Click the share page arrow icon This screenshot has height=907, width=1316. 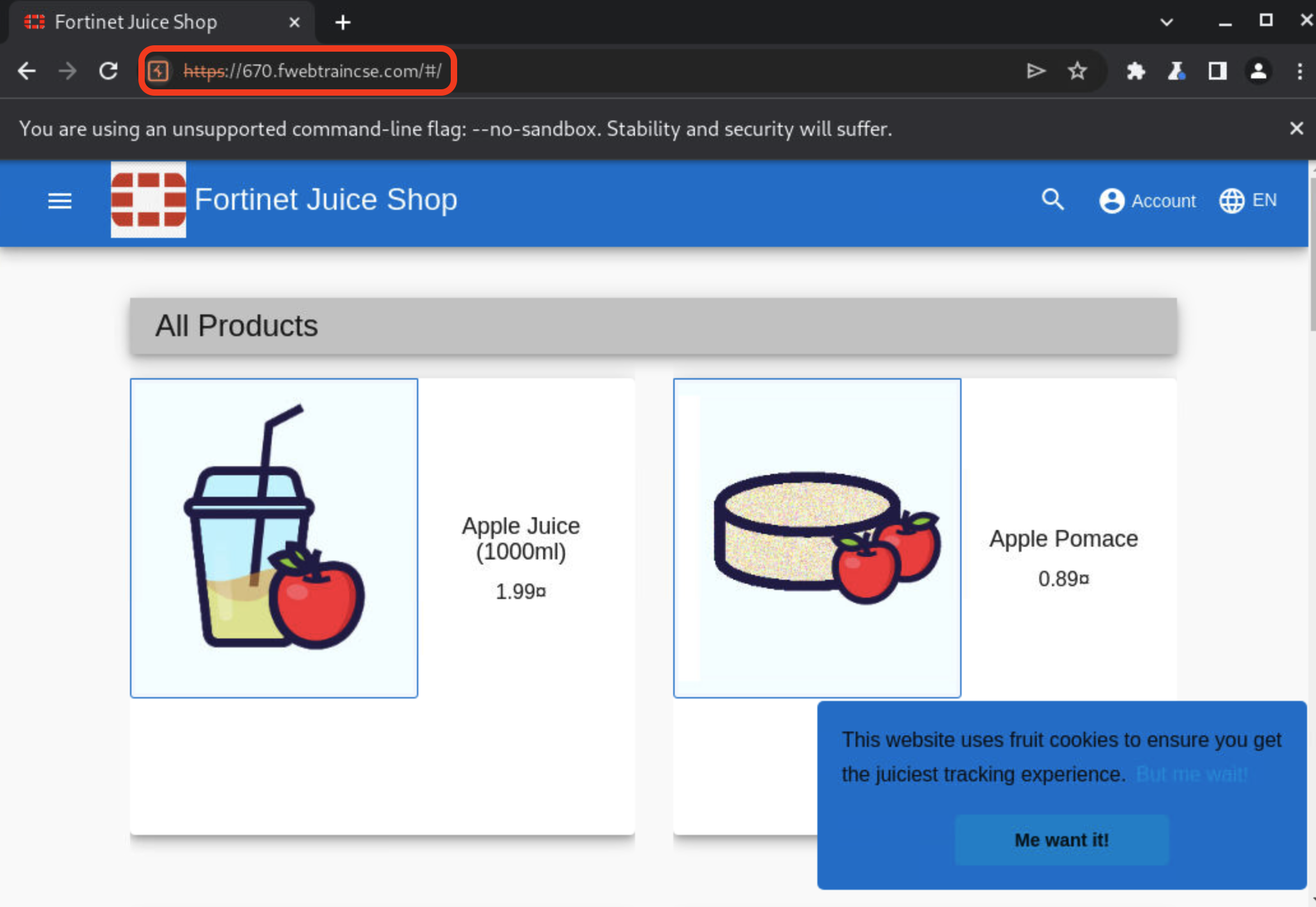tap(1036, 71)
